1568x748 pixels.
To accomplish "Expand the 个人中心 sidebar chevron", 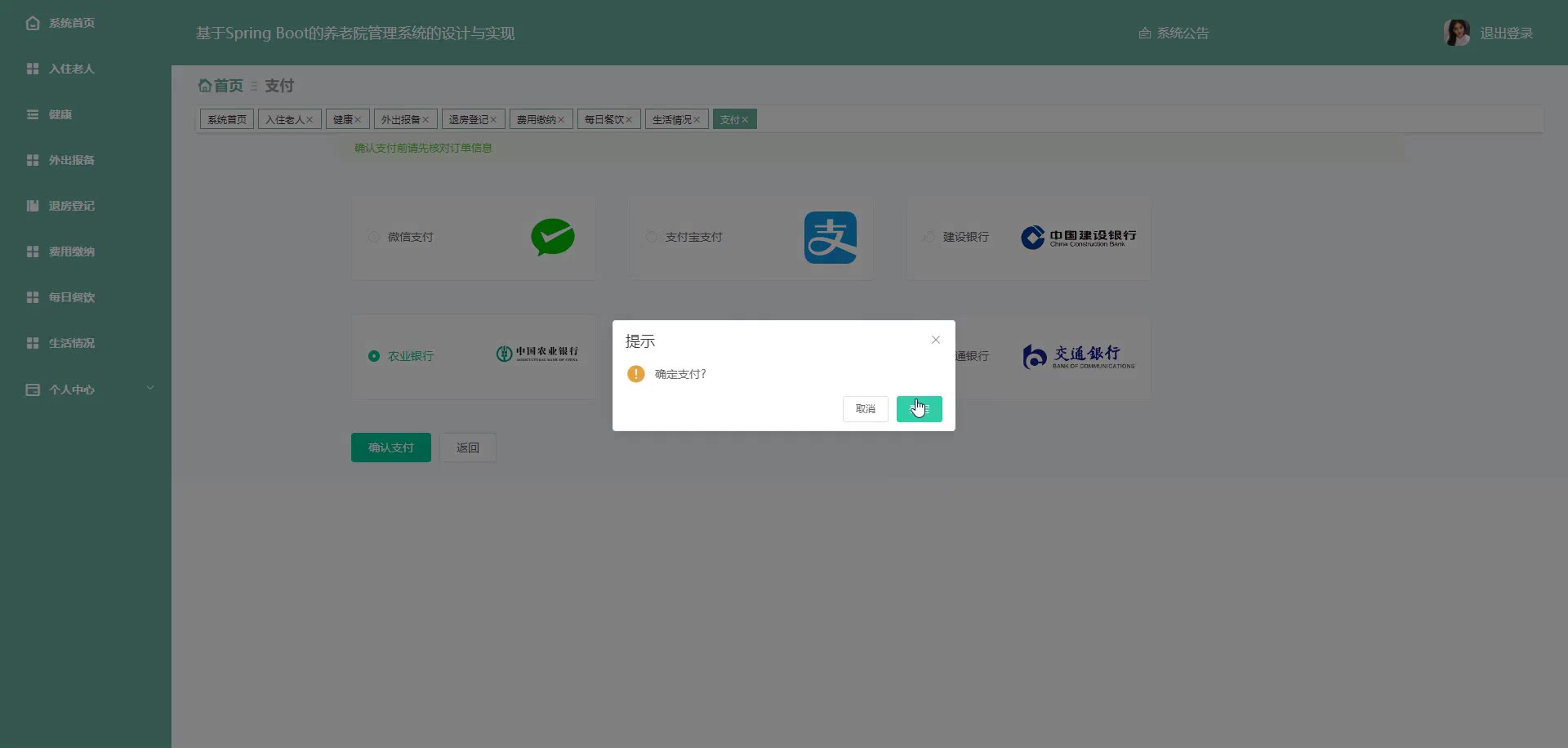I will click(x=150, y=388).
